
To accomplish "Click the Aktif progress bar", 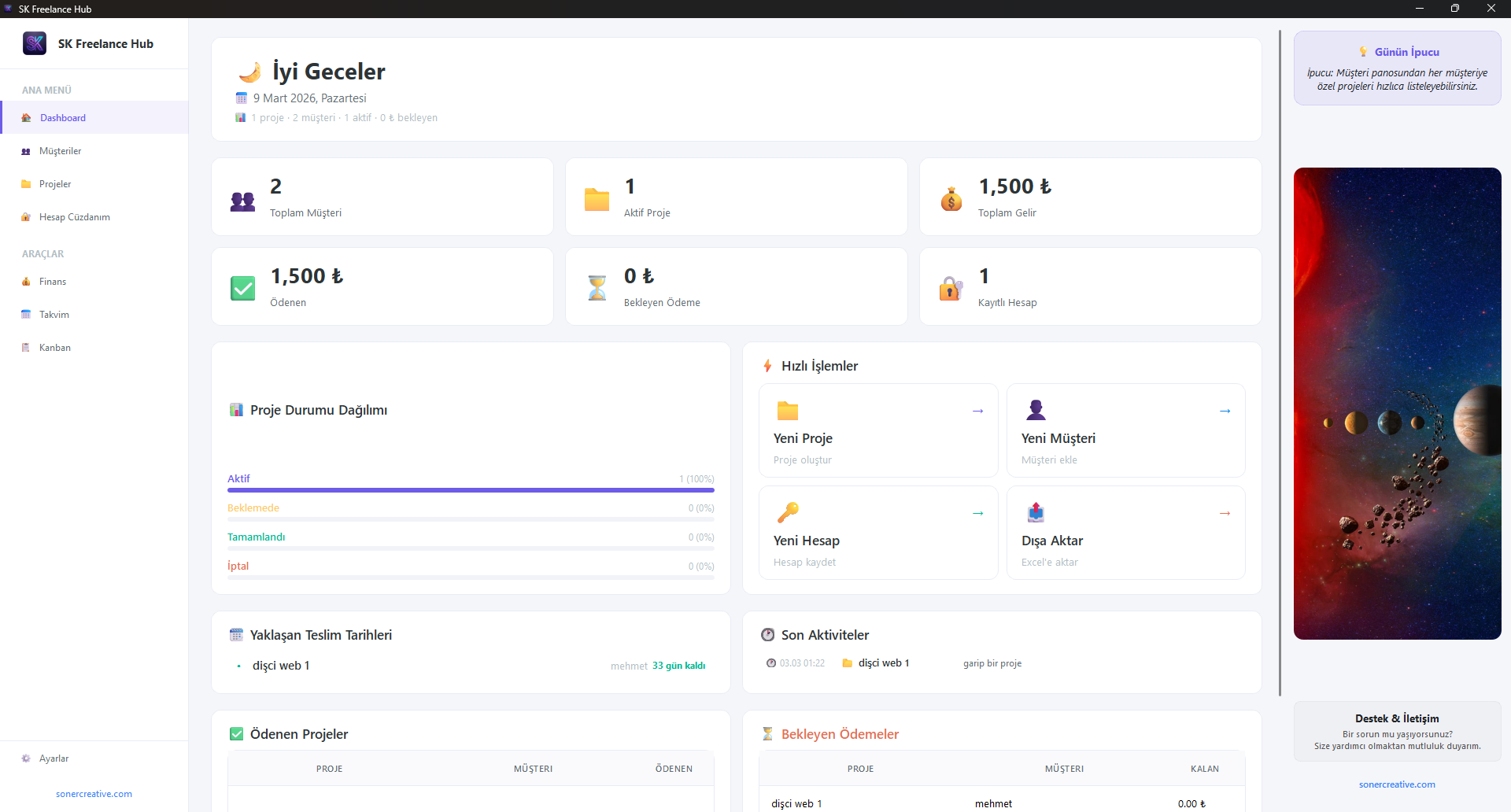I will (x=470, y=489).
